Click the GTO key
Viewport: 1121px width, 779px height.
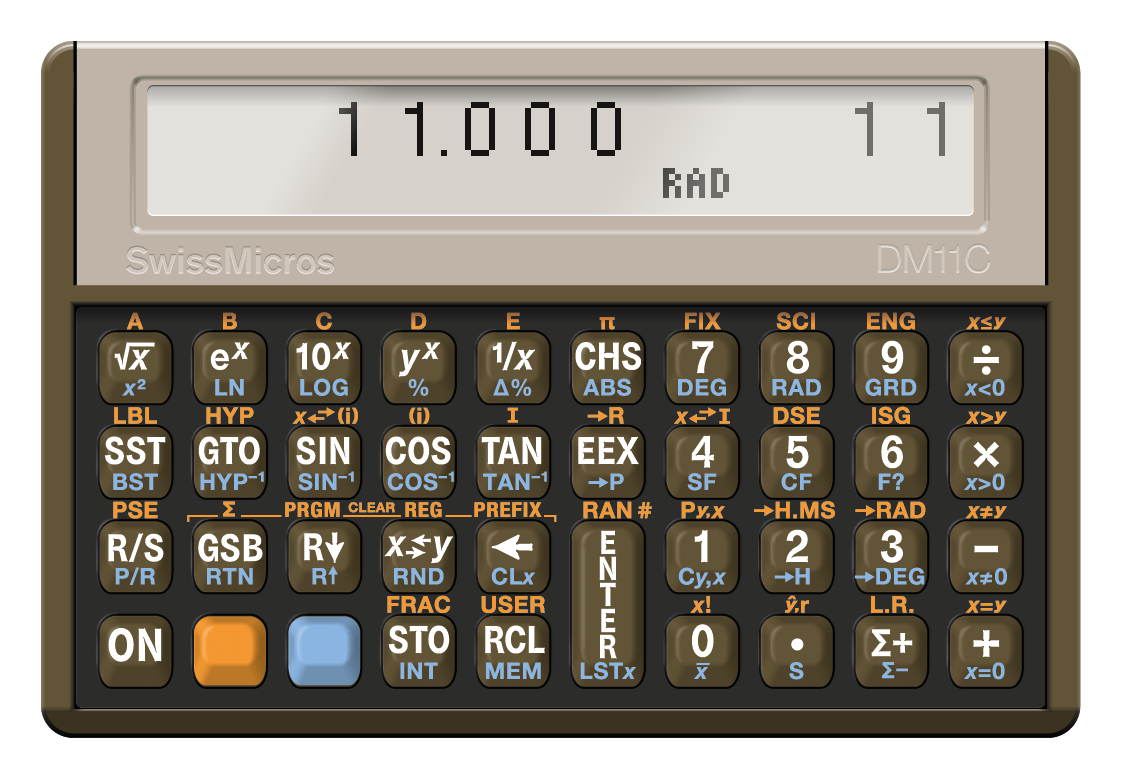[x=229, y=462]
